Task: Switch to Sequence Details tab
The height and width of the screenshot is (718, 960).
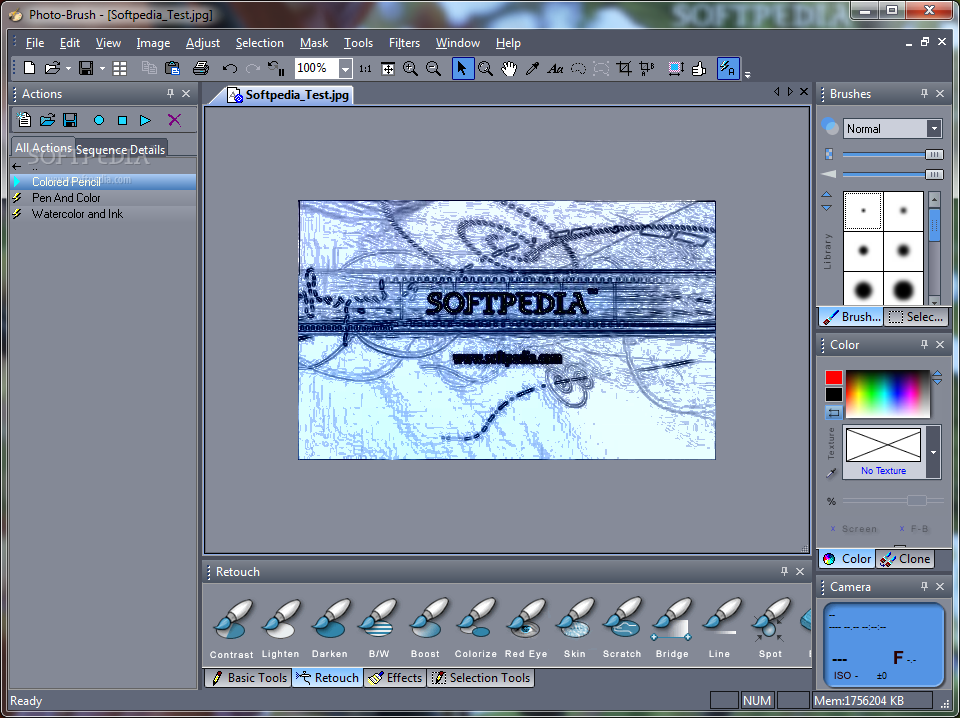Action: (x=121, y=149)
